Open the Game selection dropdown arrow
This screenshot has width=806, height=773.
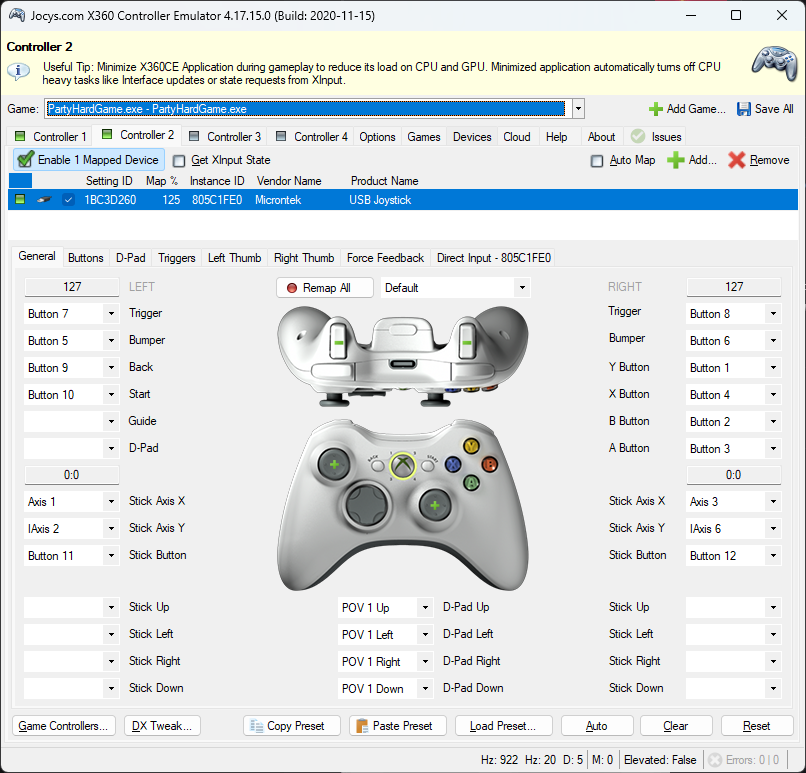pos(578,109)
